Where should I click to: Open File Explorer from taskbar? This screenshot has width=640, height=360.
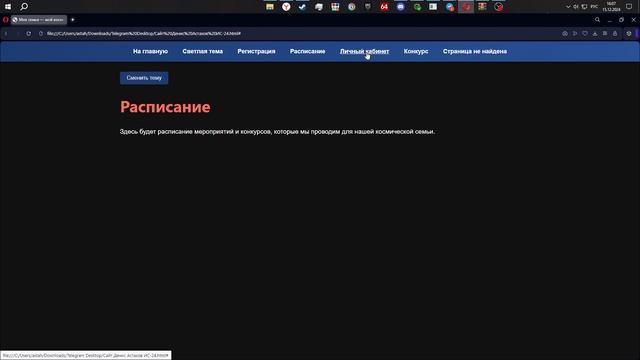click(270, 7)
